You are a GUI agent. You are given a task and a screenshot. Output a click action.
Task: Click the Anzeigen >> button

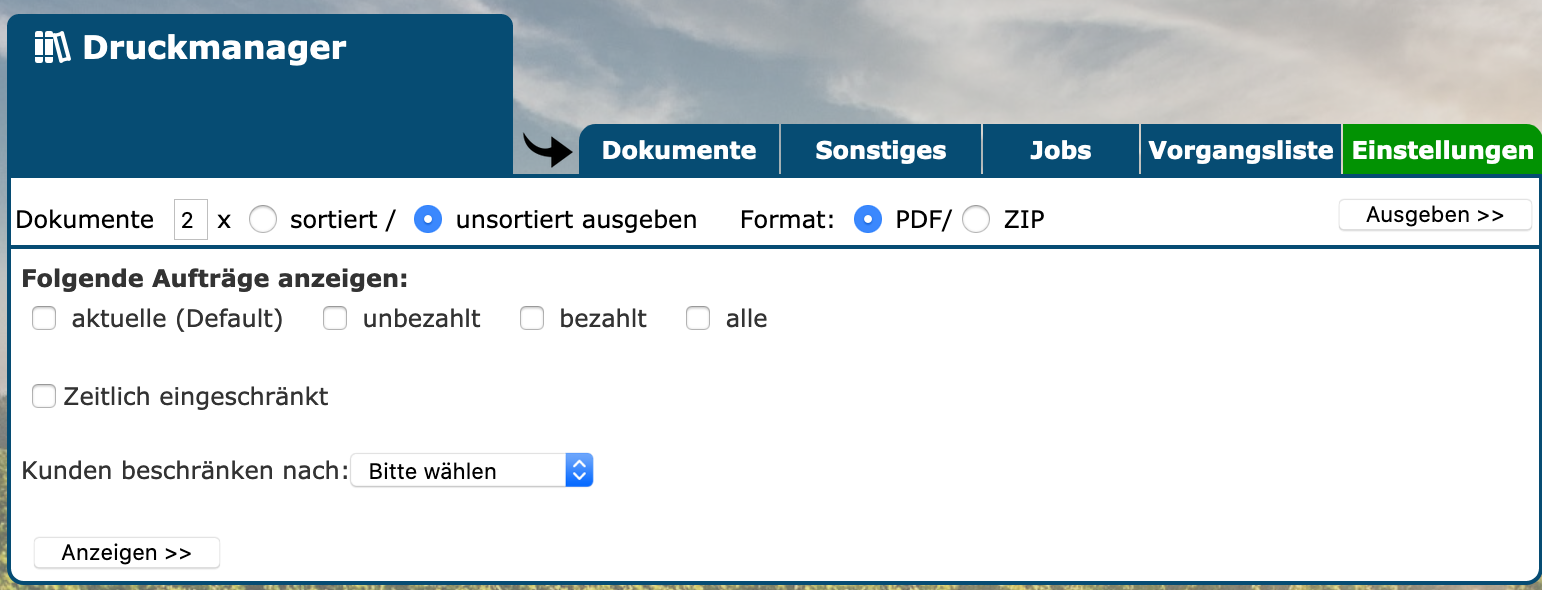point(127,553)
